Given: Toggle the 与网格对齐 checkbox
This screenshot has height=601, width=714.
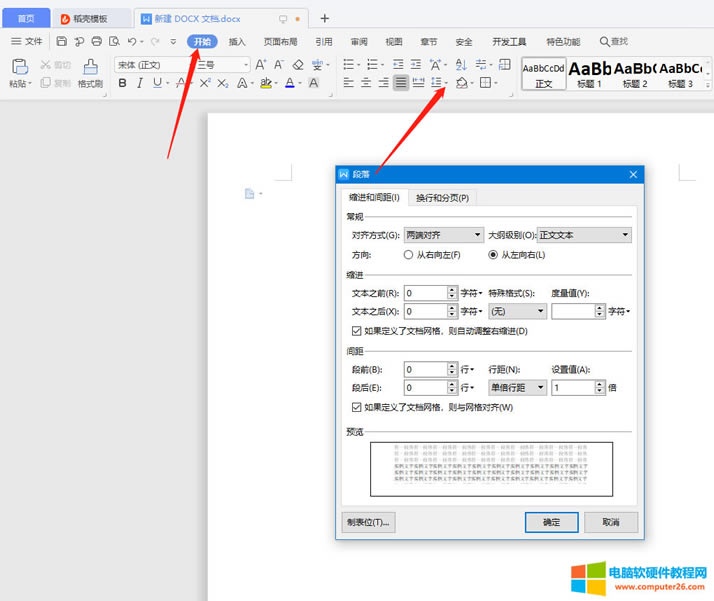Looking at the screenshot, I should (357, 407).
